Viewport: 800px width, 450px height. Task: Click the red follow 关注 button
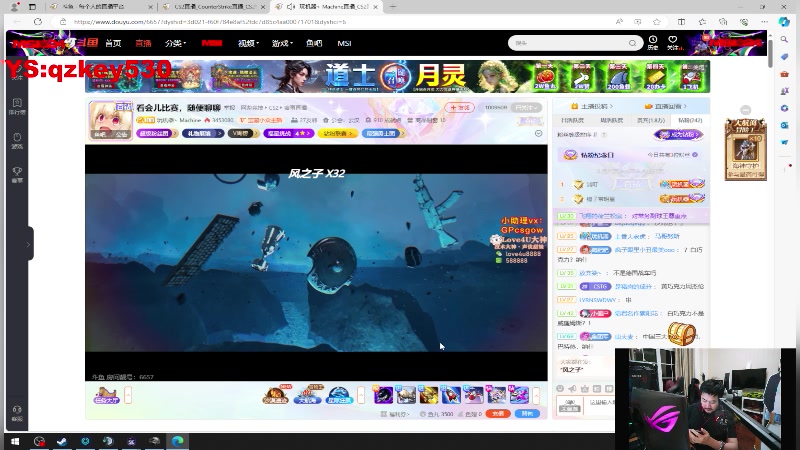click(459, 107)
